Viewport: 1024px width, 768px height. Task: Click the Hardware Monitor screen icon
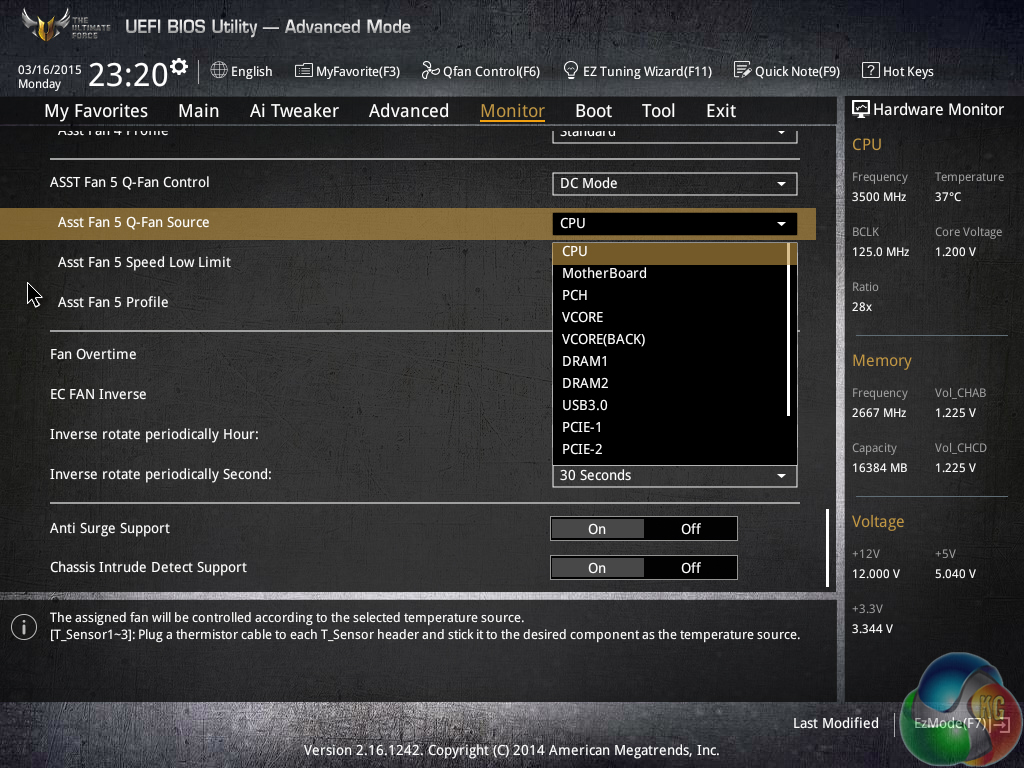pos(861,109)
